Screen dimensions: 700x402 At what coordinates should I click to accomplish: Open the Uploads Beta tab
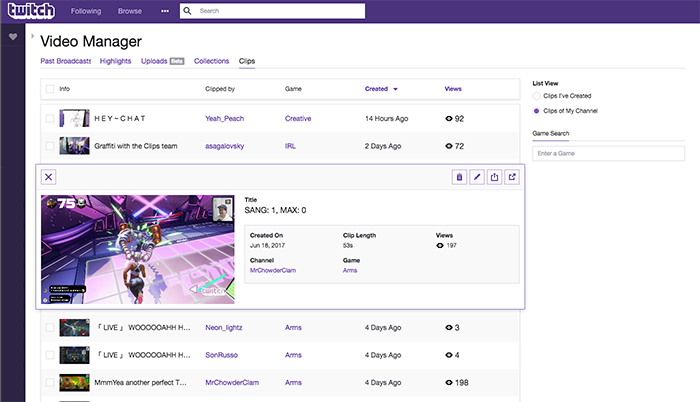click(162, 61)
